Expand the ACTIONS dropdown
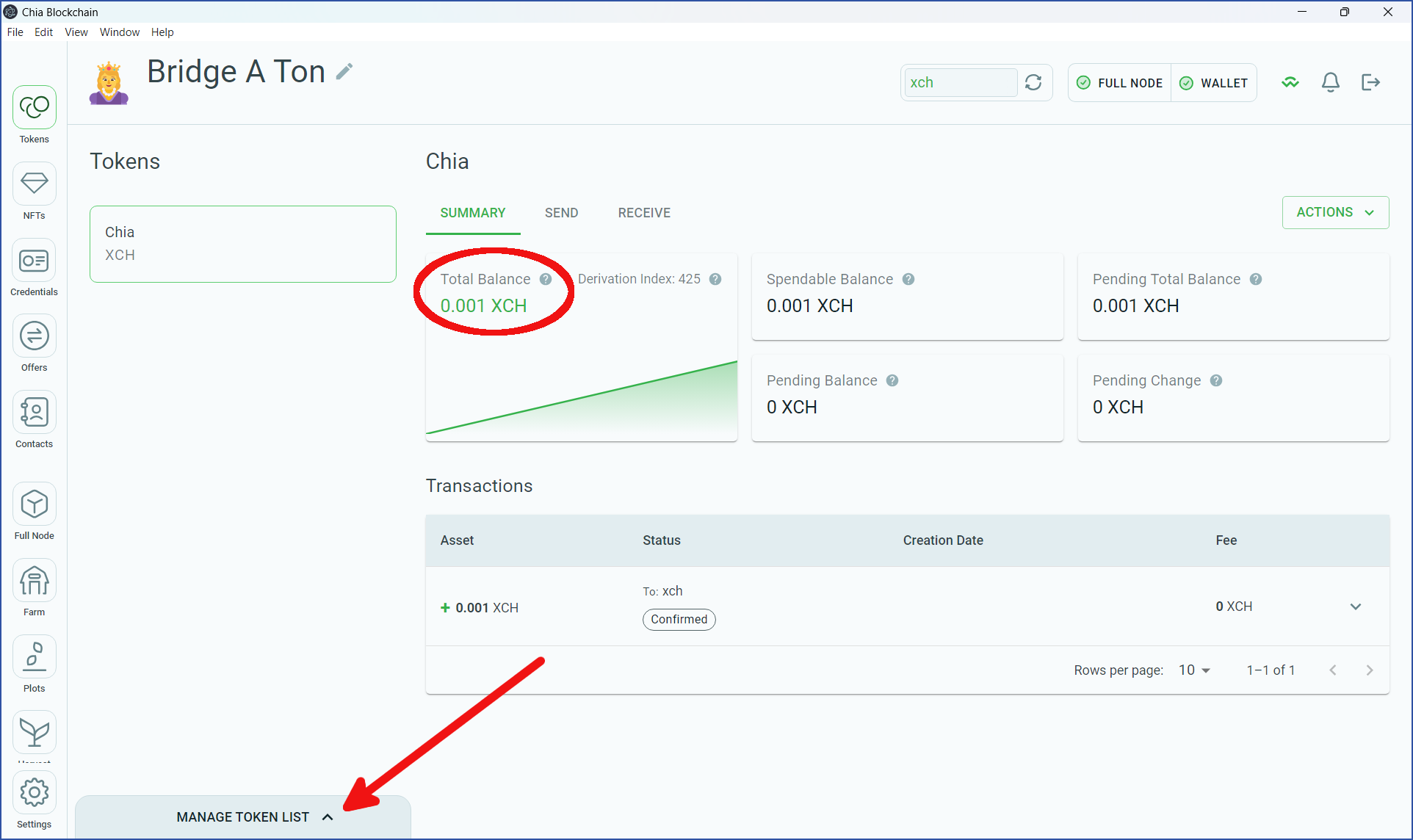 click(x=1334, y=212)
